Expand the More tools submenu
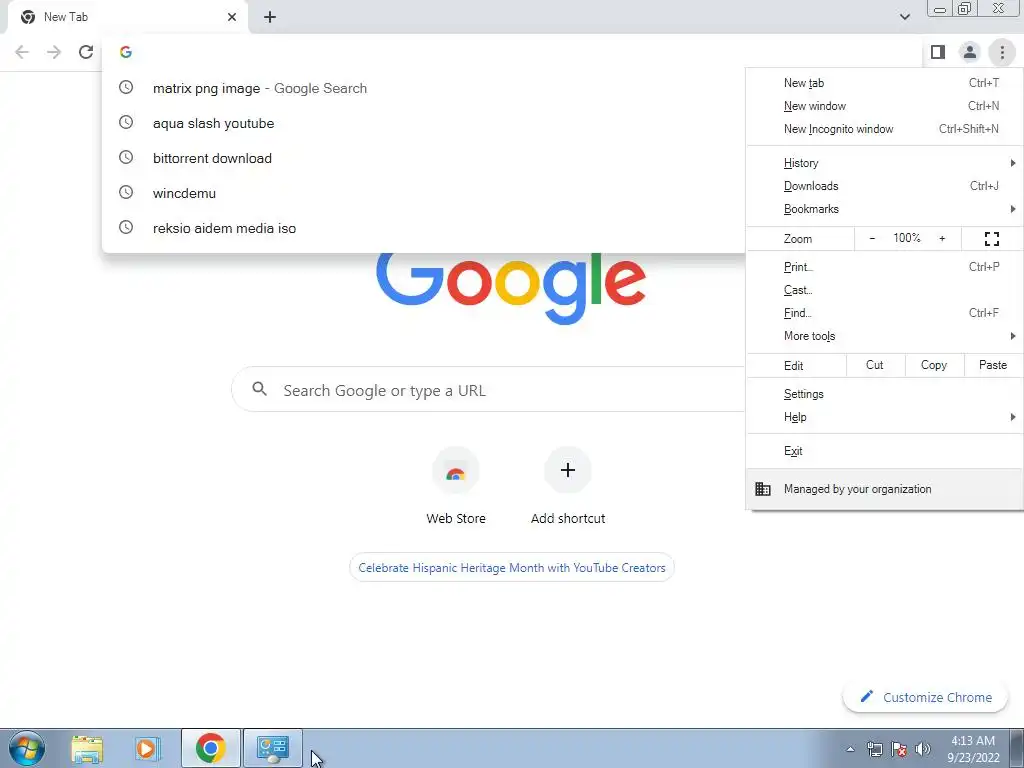1024x768 pixels. click(885, 336)
